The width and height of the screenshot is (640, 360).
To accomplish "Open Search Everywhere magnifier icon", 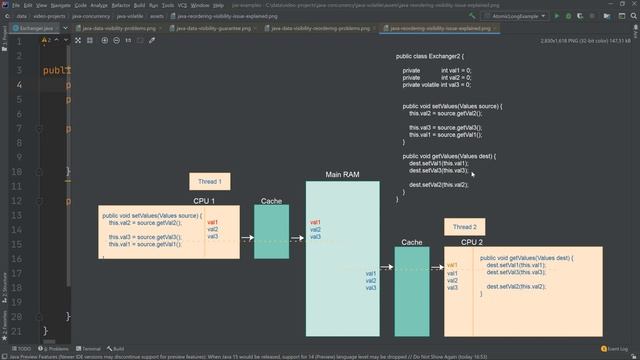I will (x=633, y=16).
